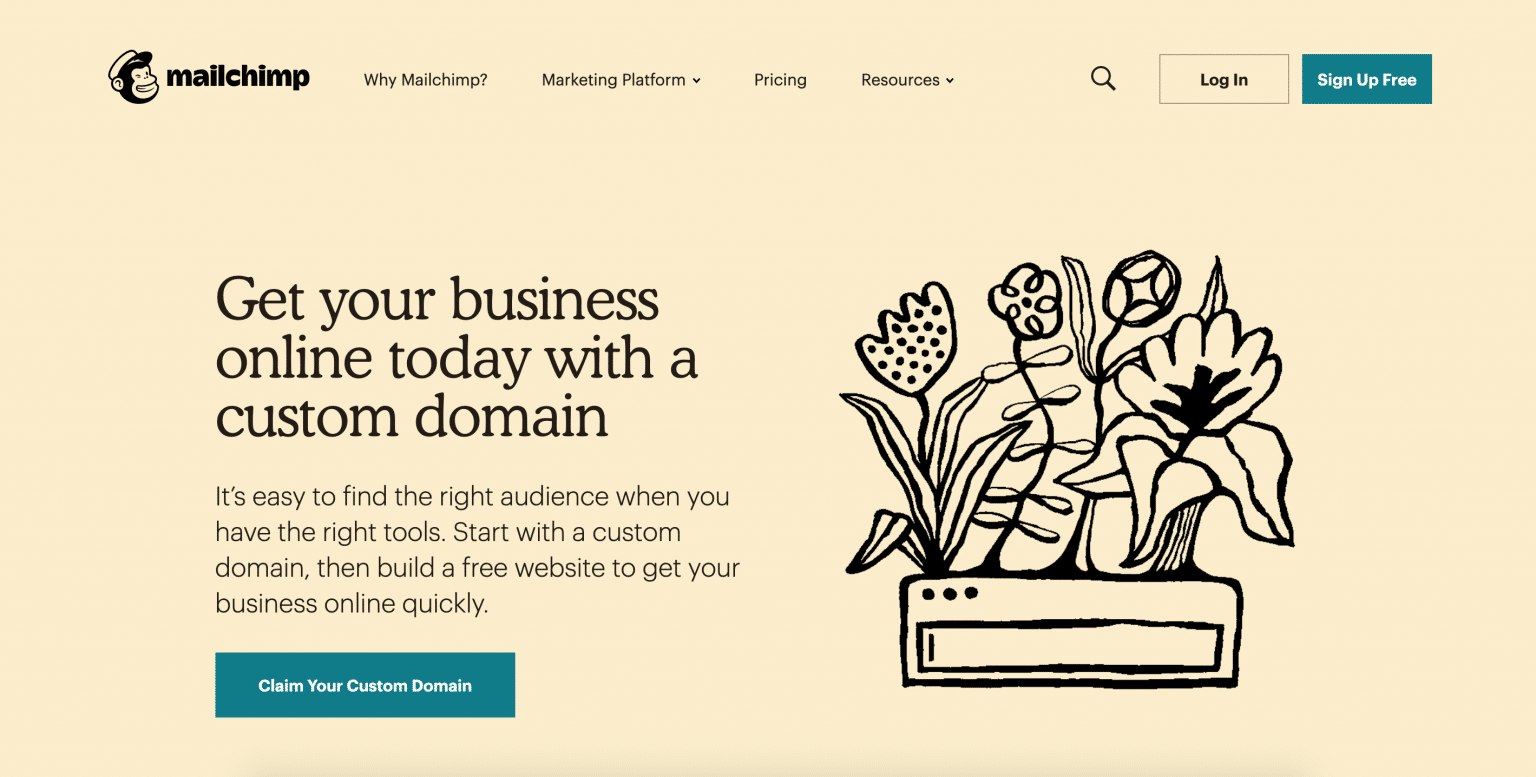Click Claim Your Custom Domain
Viewport: 1536px width, 777px height.
click(x=365, y=685)
